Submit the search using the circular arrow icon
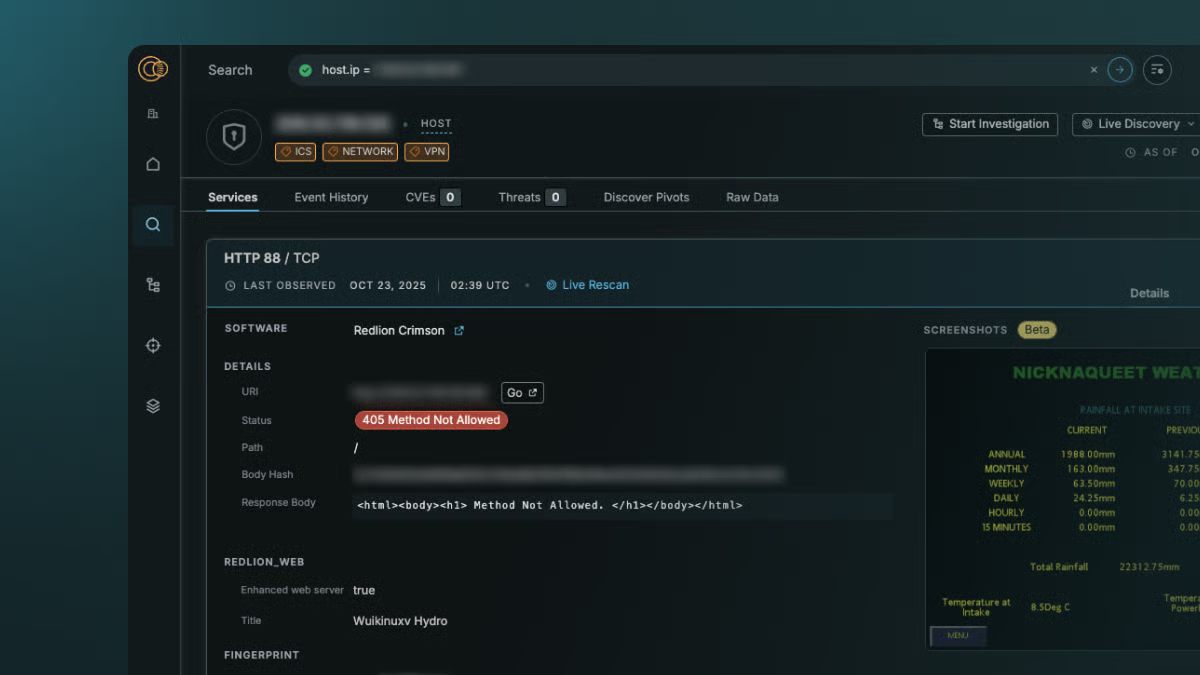This screenshot has width=1200, height=675. click(x=1119, y=69)
